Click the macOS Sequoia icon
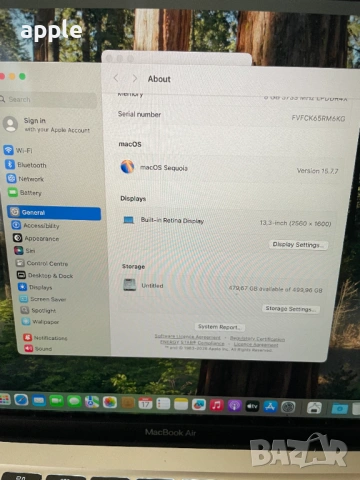 point(127,167)
